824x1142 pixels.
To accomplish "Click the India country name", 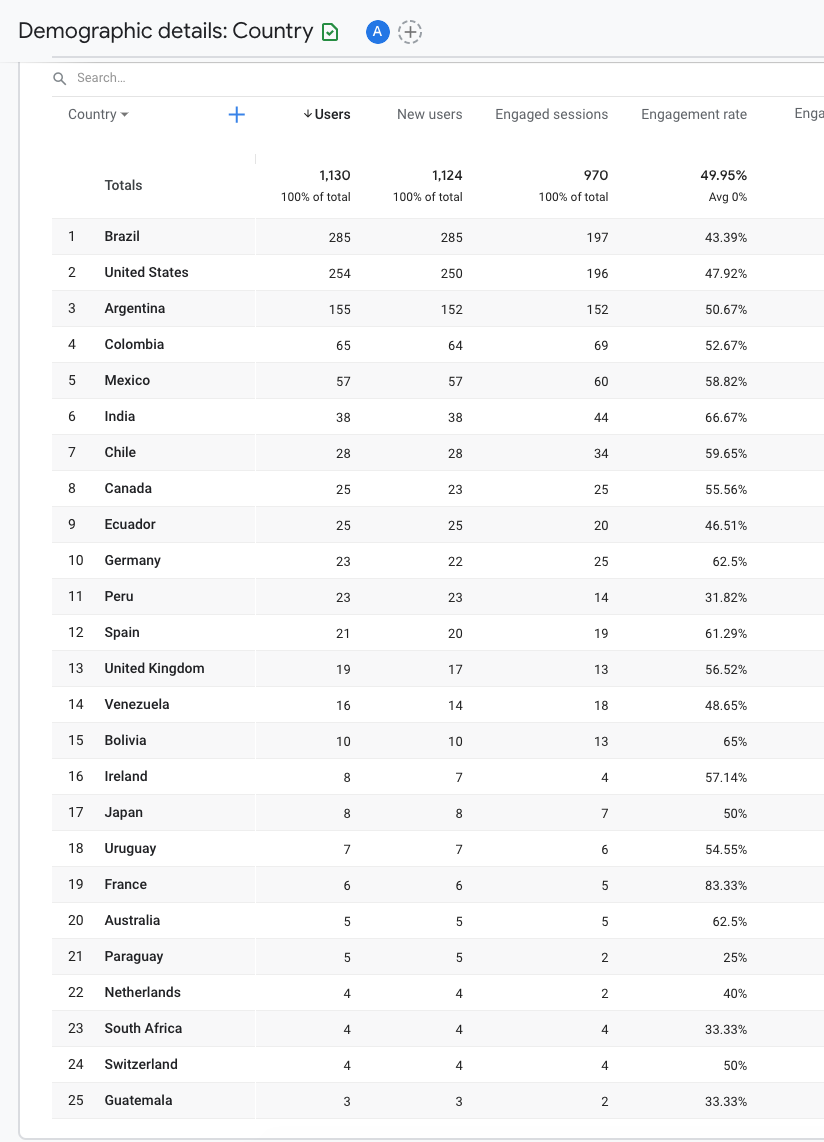I will tap(120, 417).
